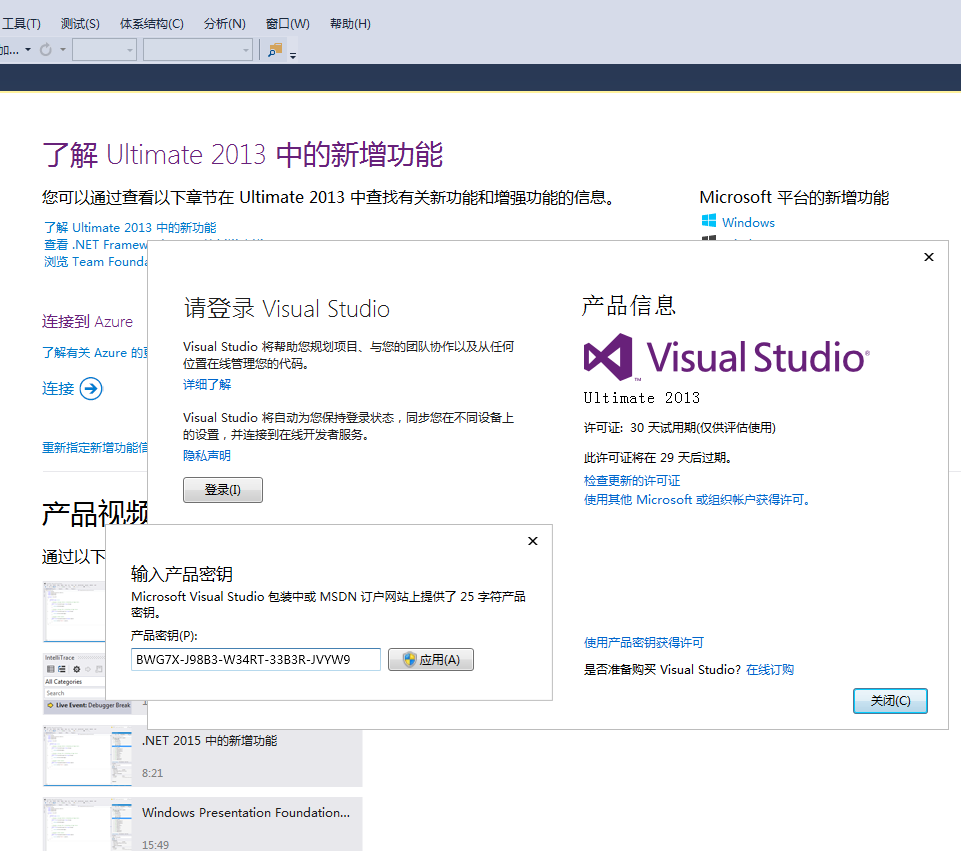The image size is (961, 851).
Task: Click 查看 .NET Framework link
Action: pos(96,244)
